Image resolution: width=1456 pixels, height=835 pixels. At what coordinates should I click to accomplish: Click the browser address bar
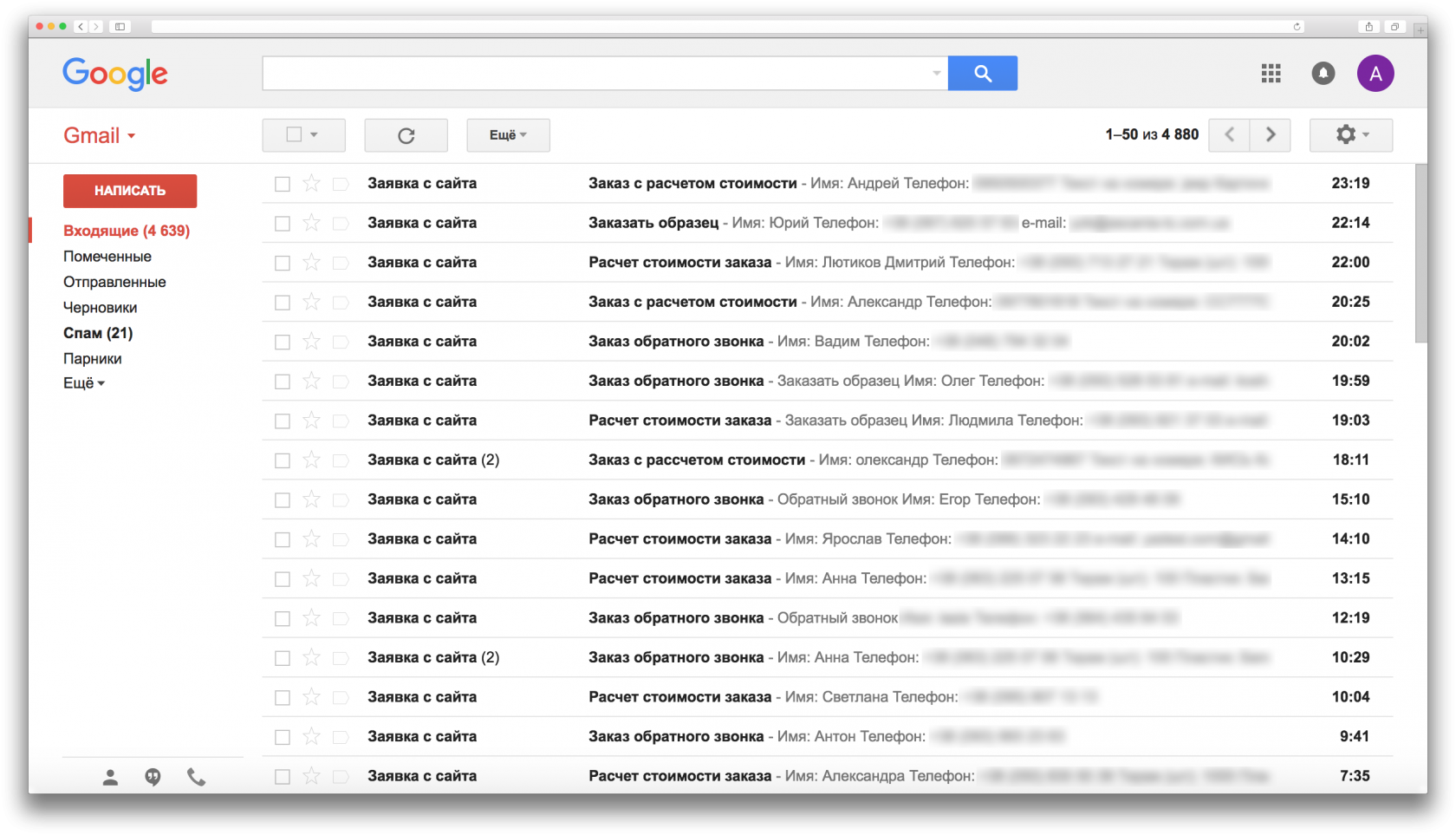(726, 27)
